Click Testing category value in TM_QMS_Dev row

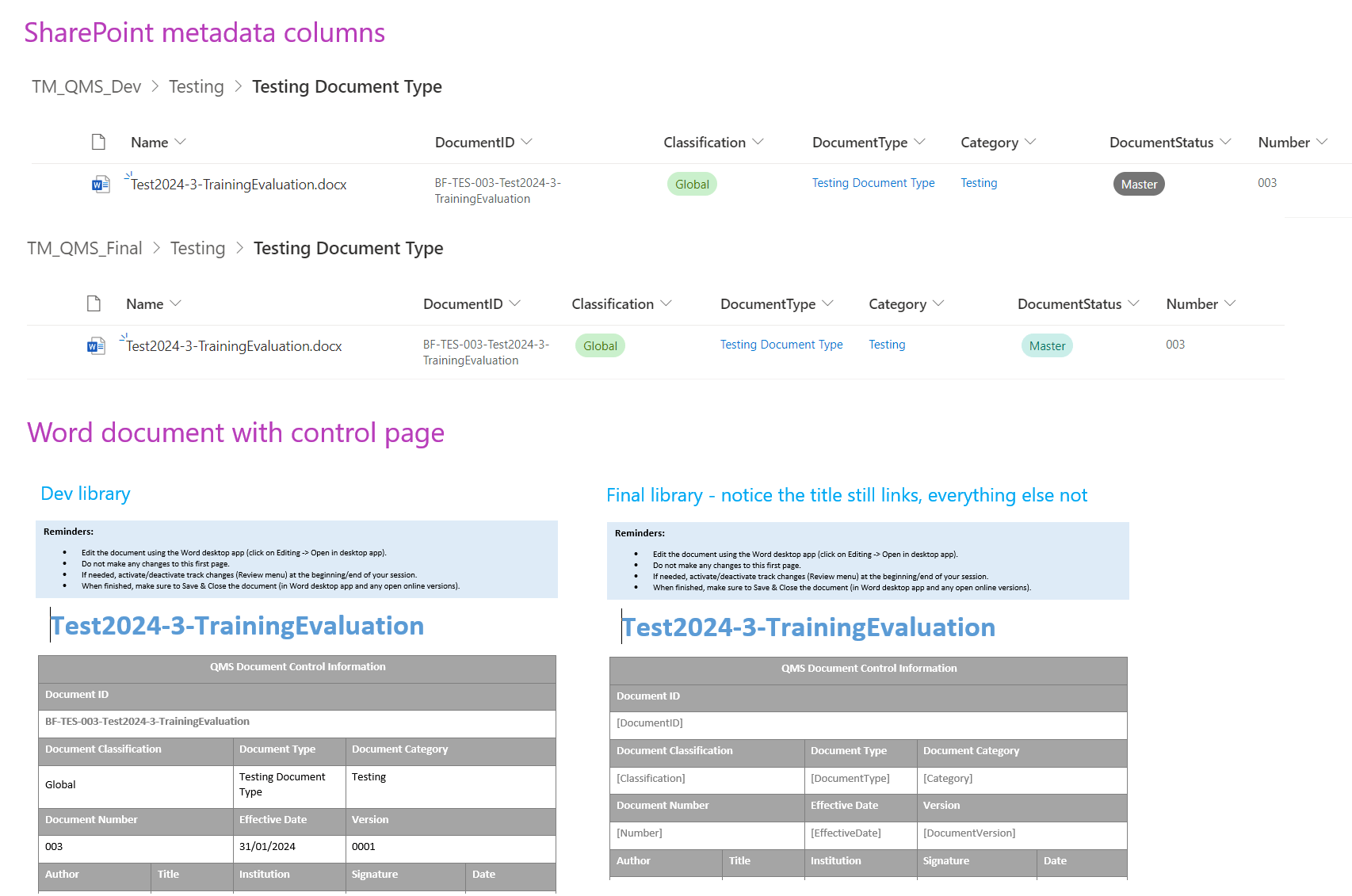click(979, 183)
